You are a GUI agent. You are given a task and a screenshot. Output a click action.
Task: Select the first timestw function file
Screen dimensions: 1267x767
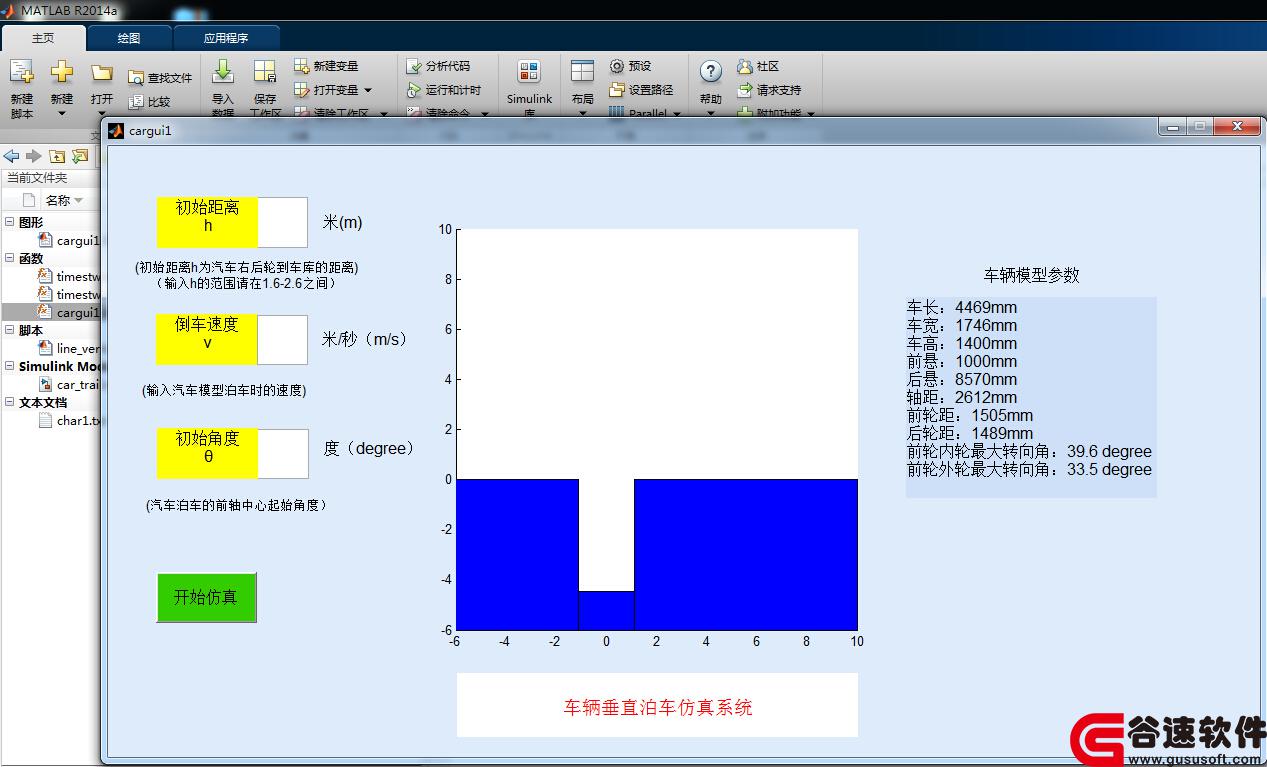(68, 276)
